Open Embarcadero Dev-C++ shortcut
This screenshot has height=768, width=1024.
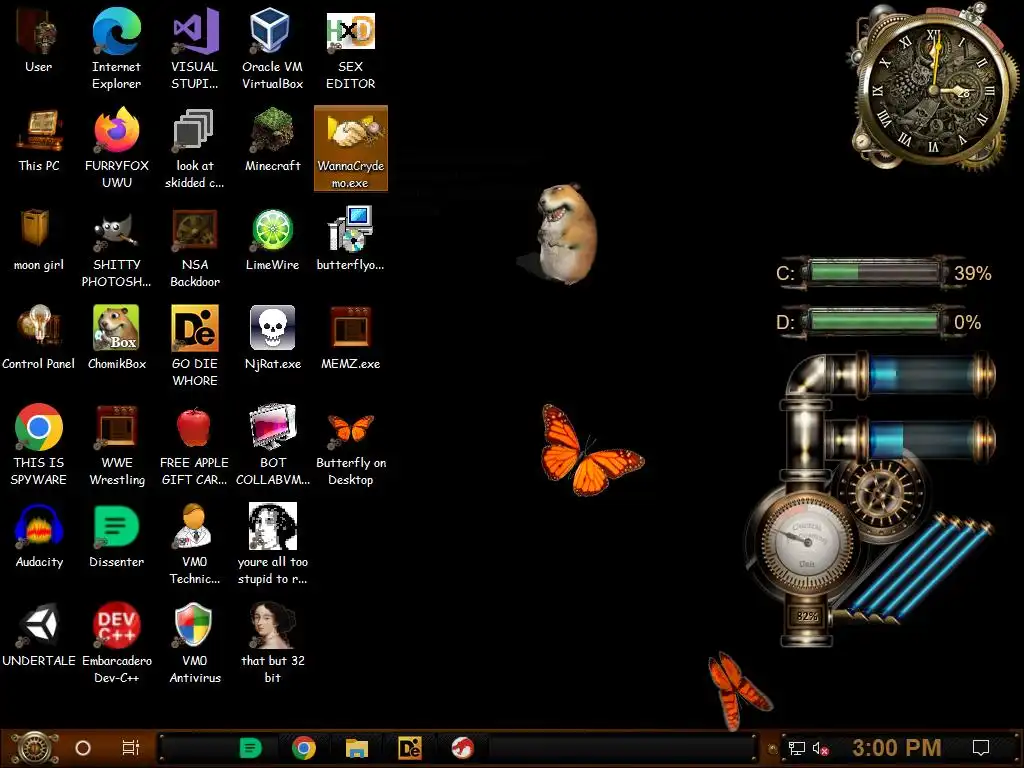116,643
